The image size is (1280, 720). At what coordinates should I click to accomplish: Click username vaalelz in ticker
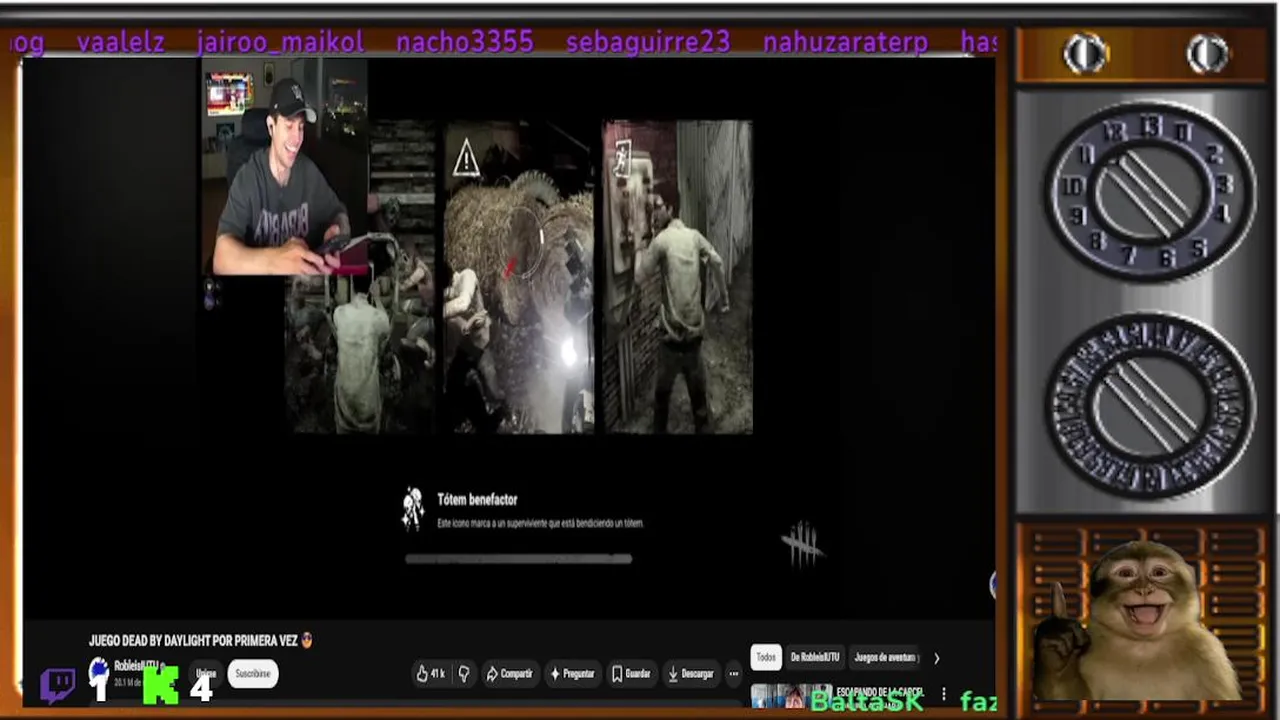pyautogui.click(x=120, y=42)
